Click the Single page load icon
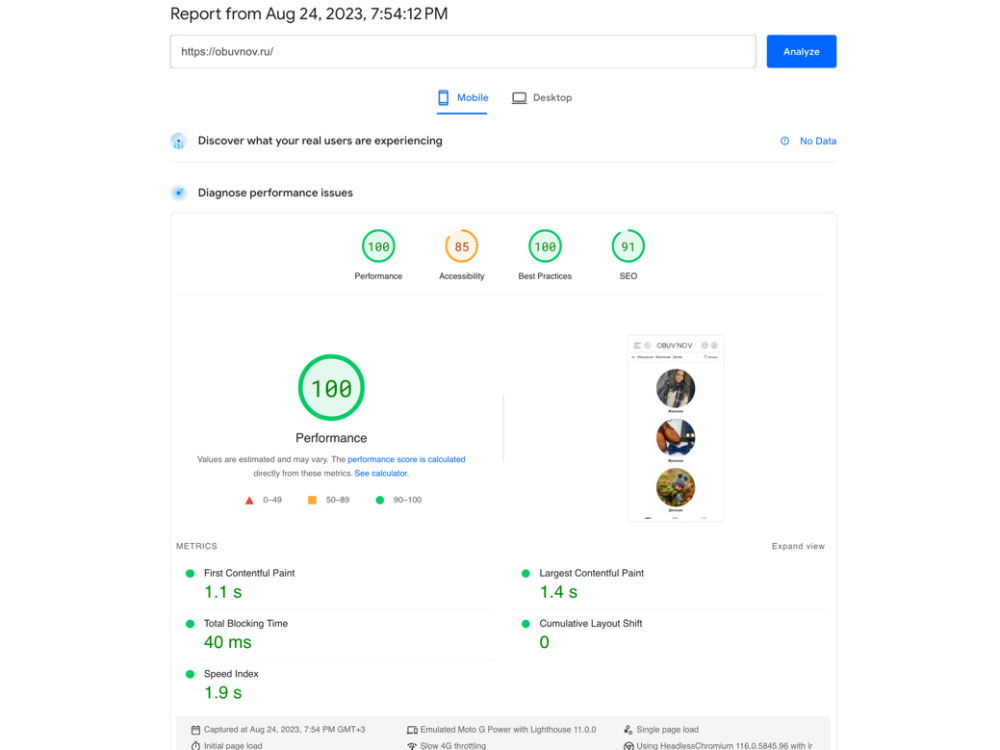1000x750 pixels. 628,730
